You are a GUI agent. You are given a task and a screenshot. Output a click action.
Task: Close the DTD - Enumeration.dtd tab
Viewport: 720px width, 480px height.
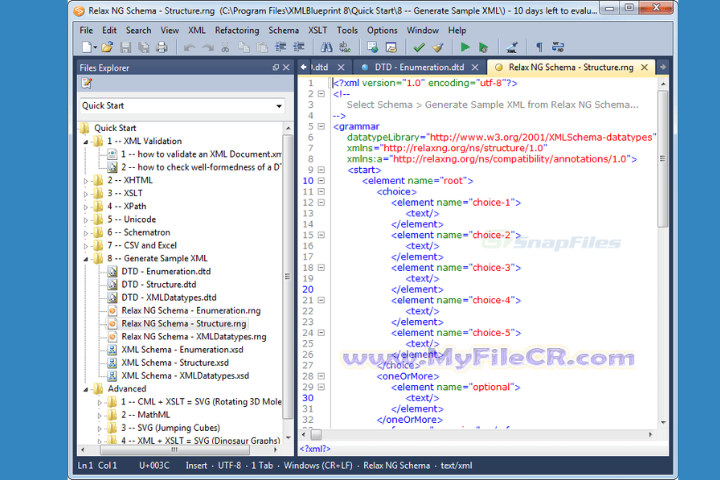[x=475, y=67]
